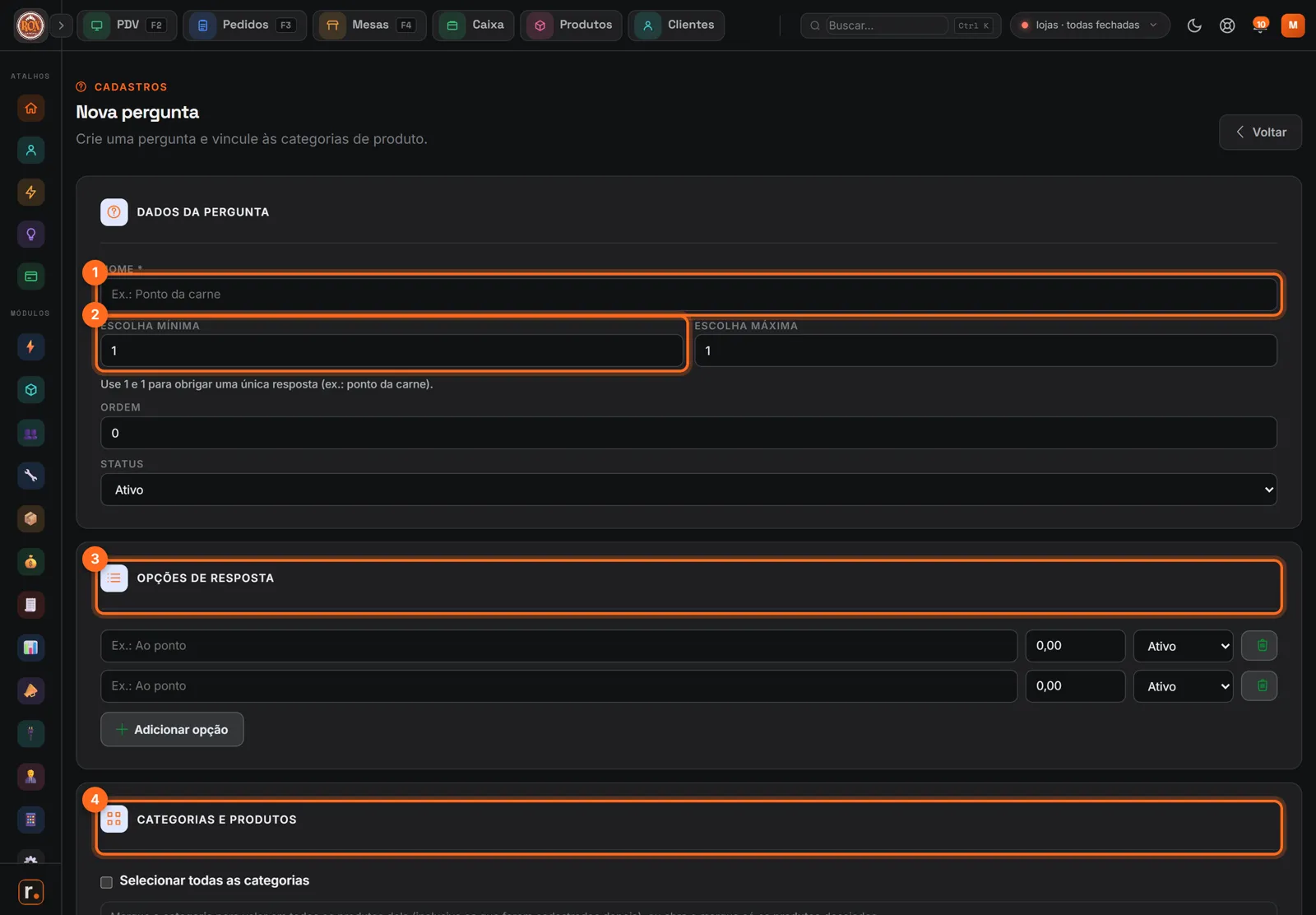Focus the Escolha Mínima field
The height and width of the screenshot is (915, 1316).
tap(392, 351)
